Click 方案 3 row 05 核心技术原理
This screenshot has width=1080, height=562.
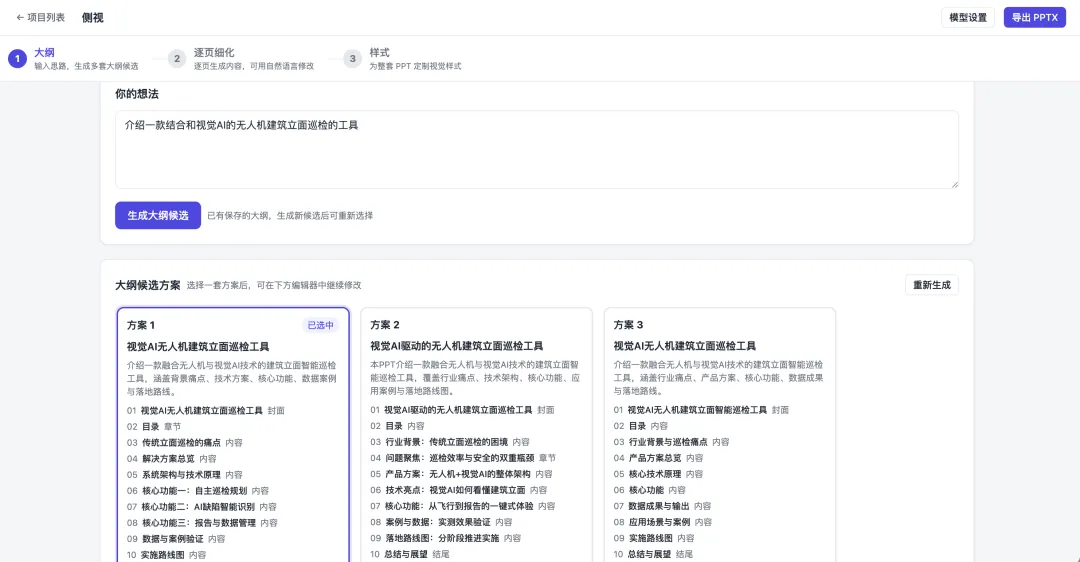pyautogui.click(x=658, y=474)
